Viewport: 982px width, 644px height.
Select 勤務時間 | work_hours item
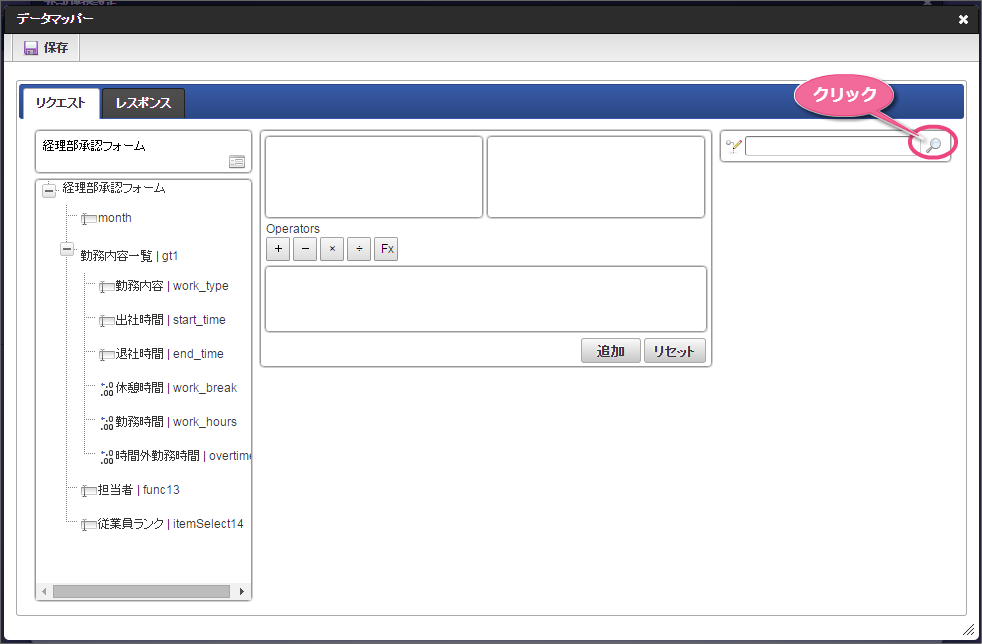coord(176,422)
